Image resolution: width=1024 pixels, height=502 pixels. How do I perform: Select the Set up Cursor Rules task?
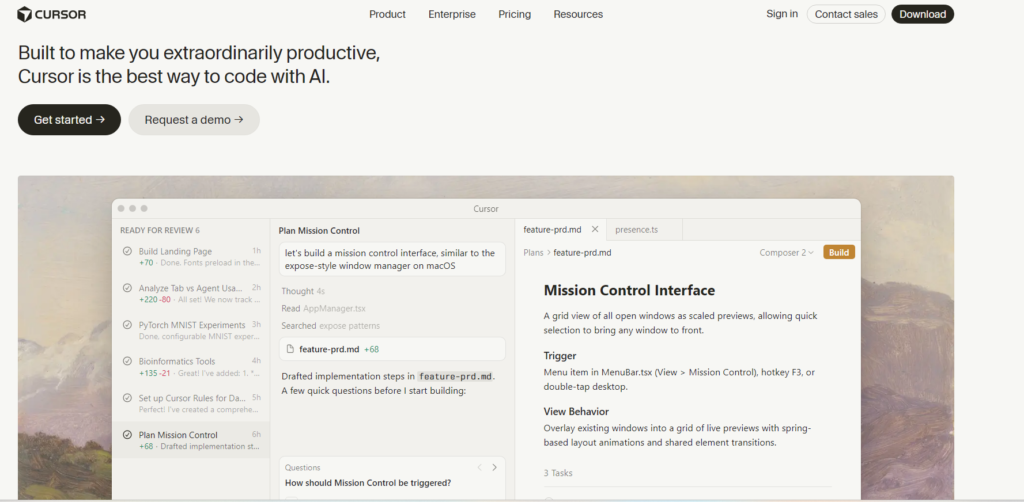click(x=191, y=403)
